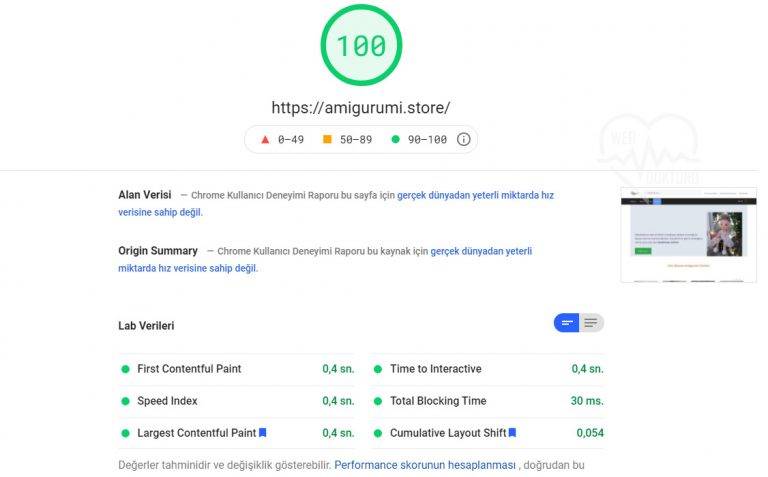Expand the Speed Index metric row

click(x=237, y=401)
